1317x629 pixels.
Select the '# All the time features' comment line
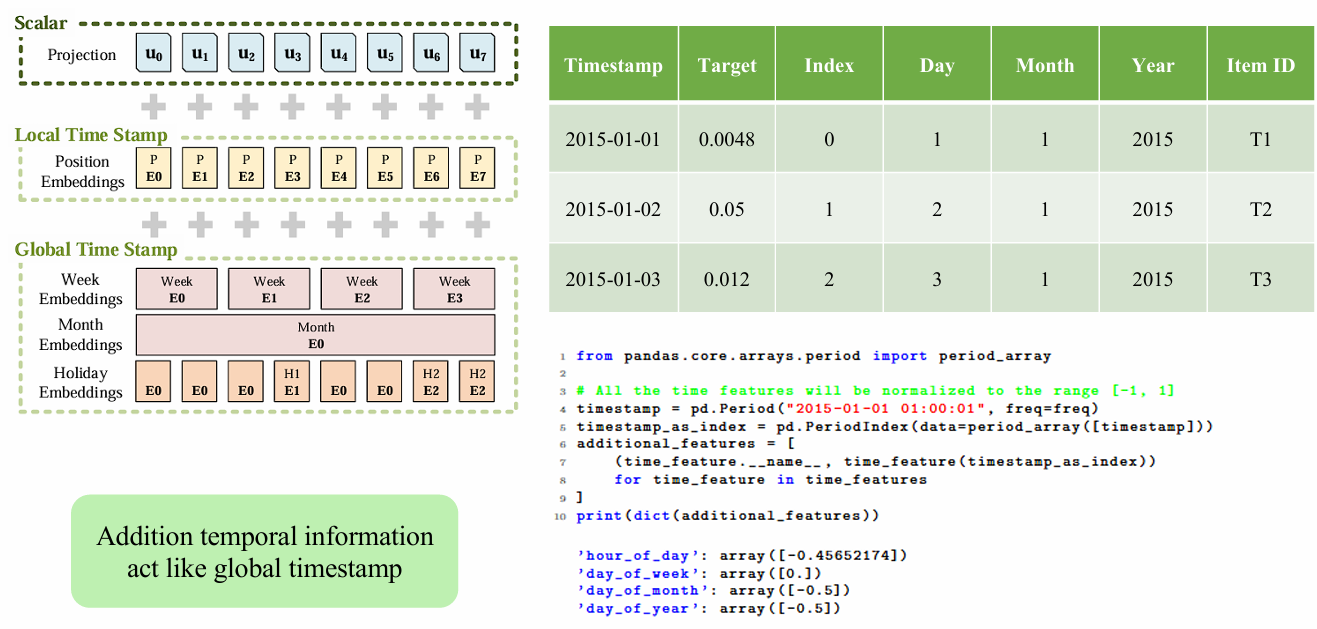(875, 391)
